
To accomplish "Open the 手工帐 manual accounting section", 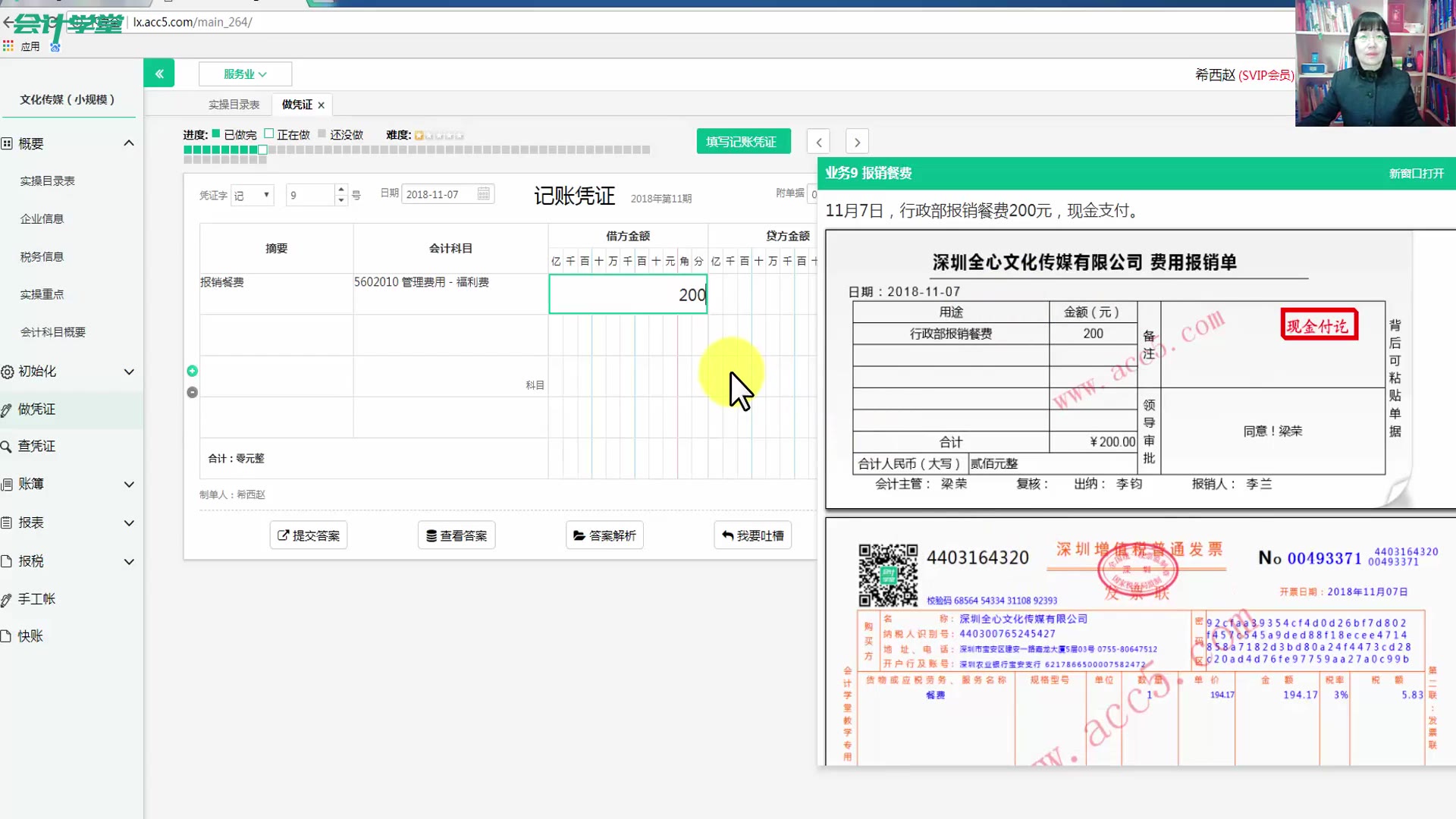I will (x=38, y=598).
